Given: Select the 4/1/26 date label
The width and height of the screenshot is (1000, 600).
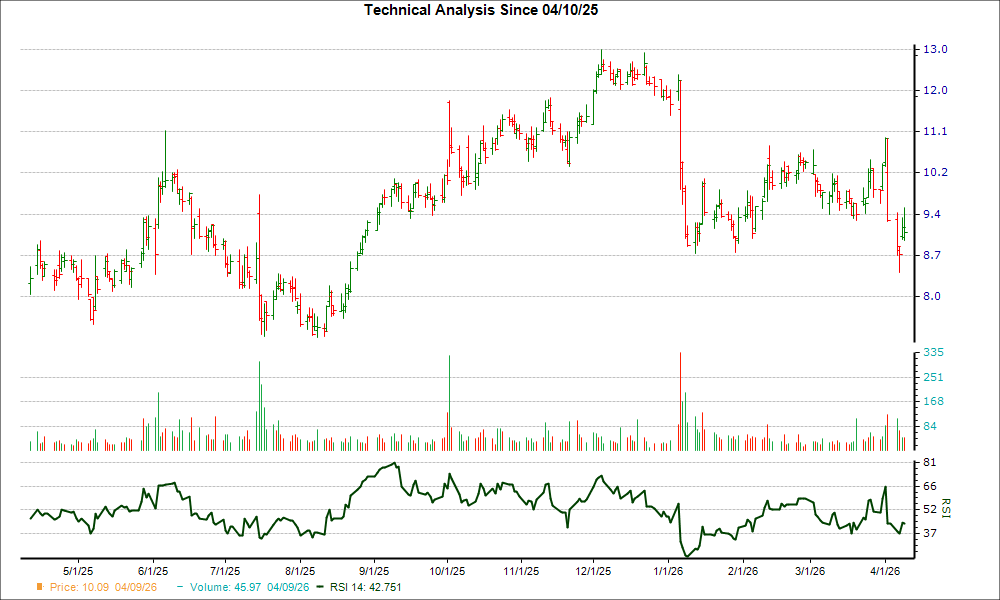Looking at the screenshot, I should pyautogui.click(x=885, y=570).
